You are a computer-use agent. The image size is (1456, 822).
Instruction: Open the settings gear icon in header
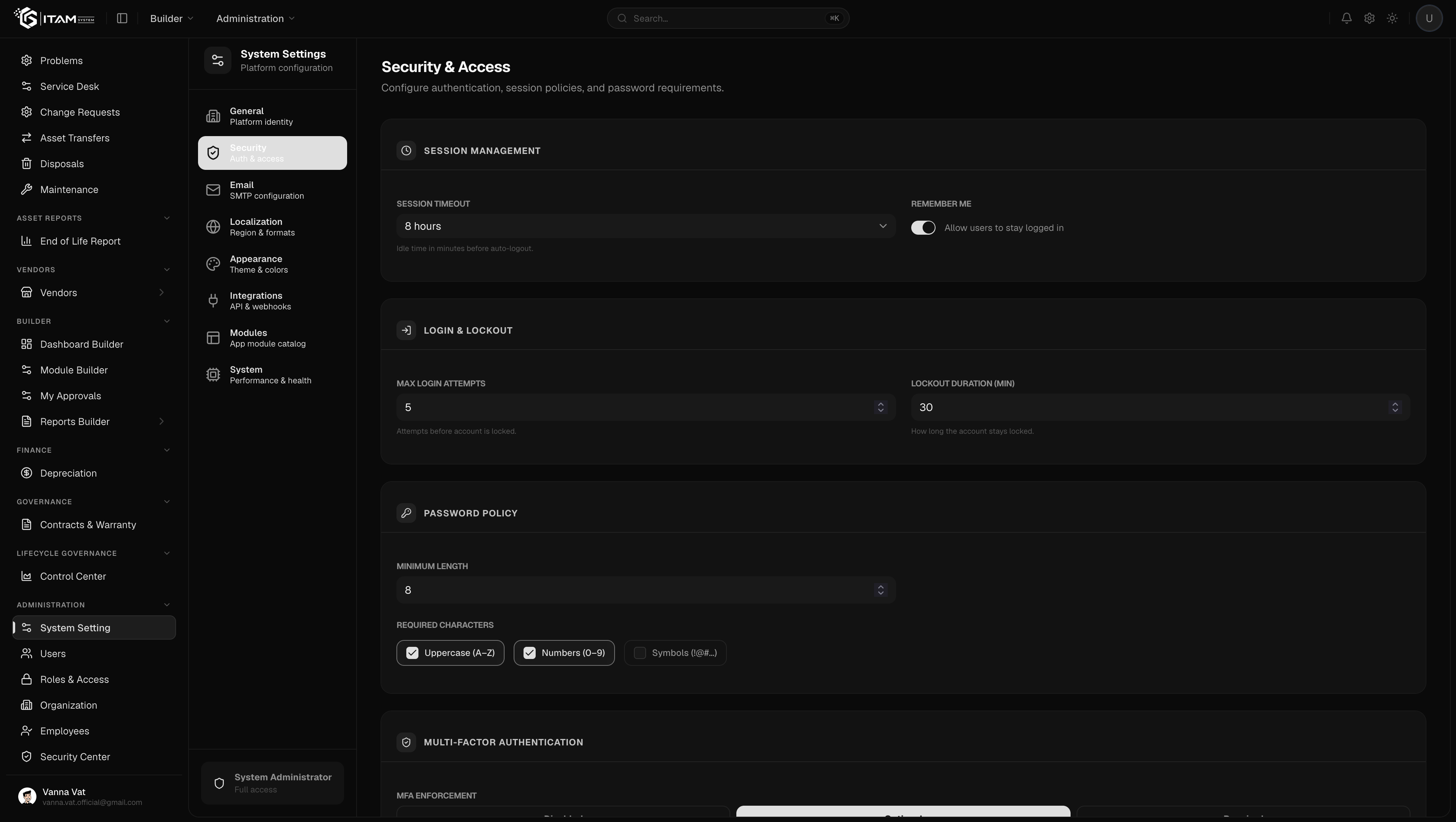1369,18
